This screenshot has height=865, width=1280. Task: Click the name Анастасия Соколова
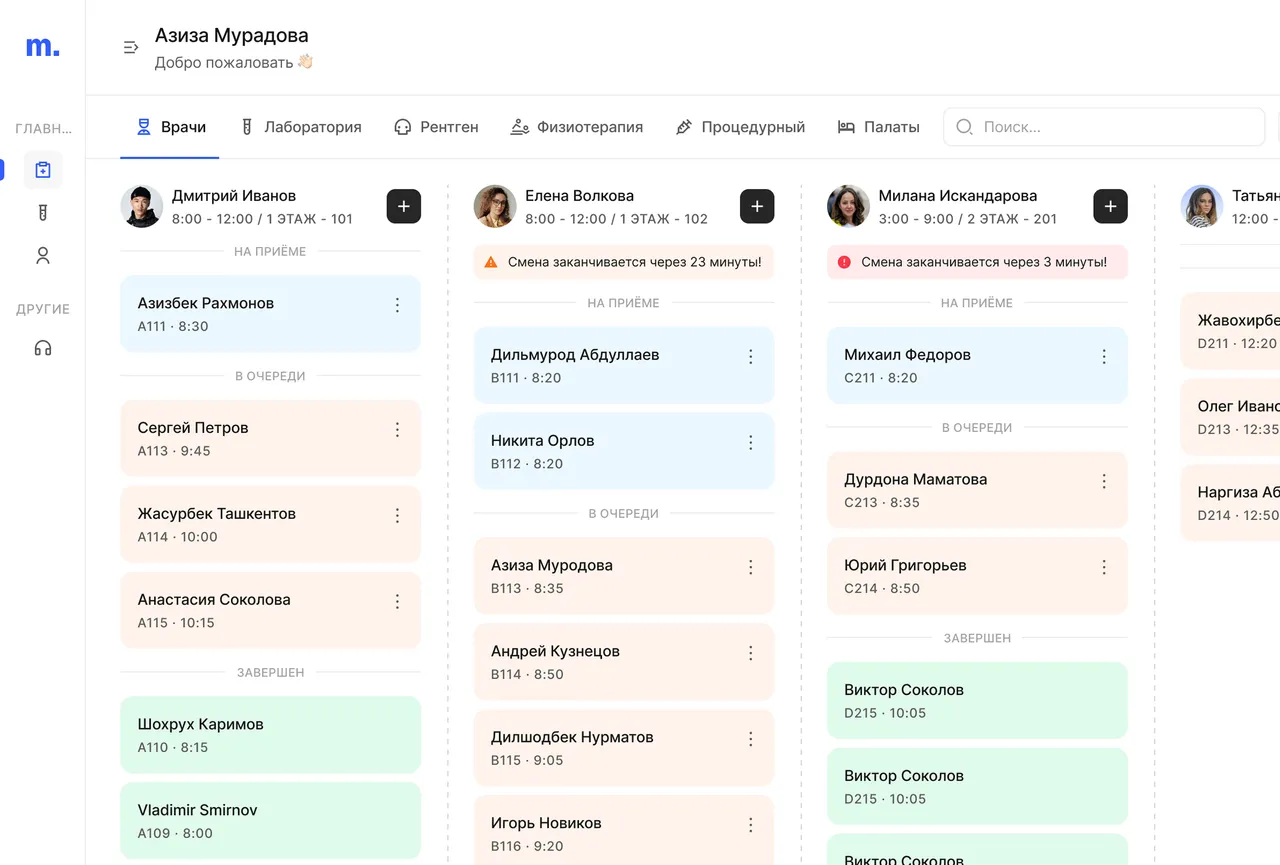click(x=214, y=599)
